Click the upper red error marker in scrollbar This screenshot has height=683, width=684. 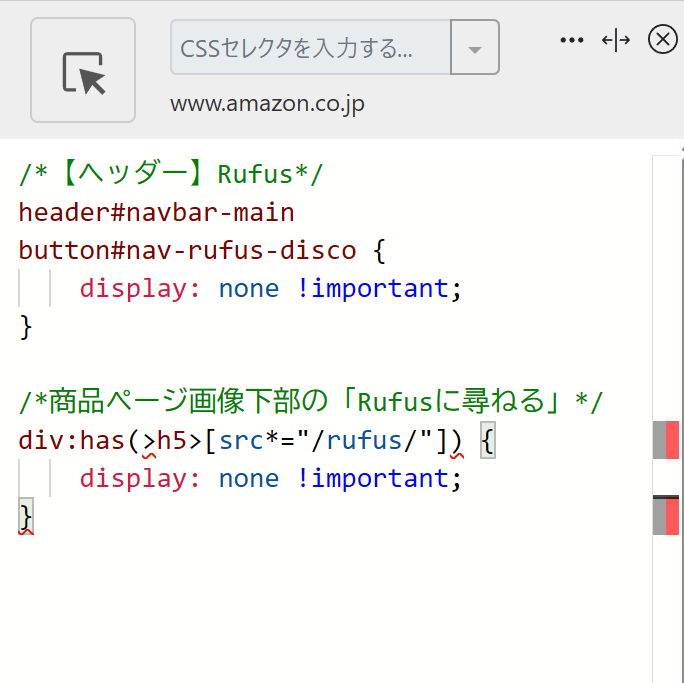point(672,440)
